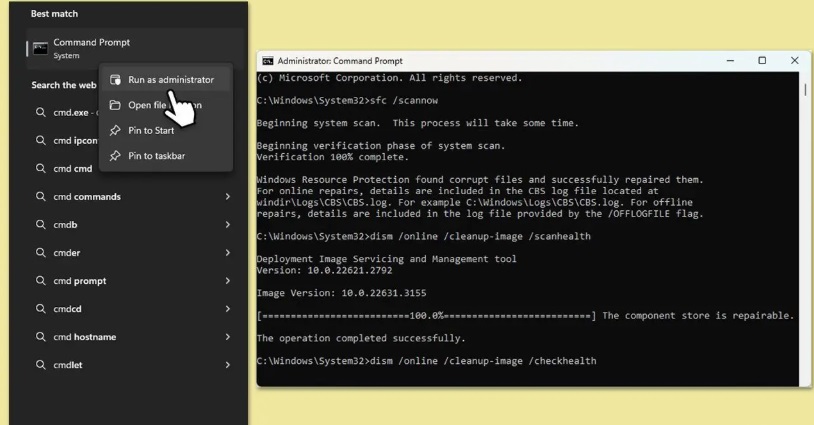Viewport: 814px width, 425px height.
Task: Click the search icon beside cmdcd
Action: 40,308
